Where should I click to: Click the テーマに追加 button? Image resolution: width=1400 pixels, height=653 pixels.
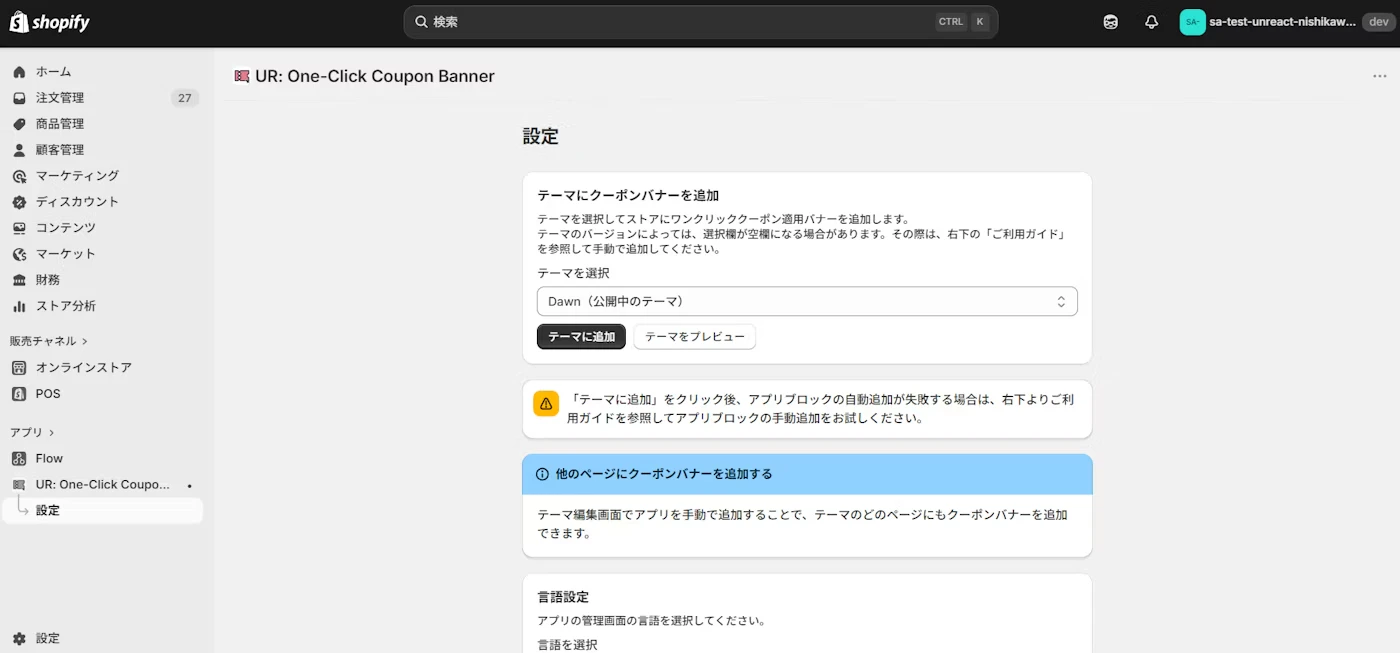tap(581, 337)
